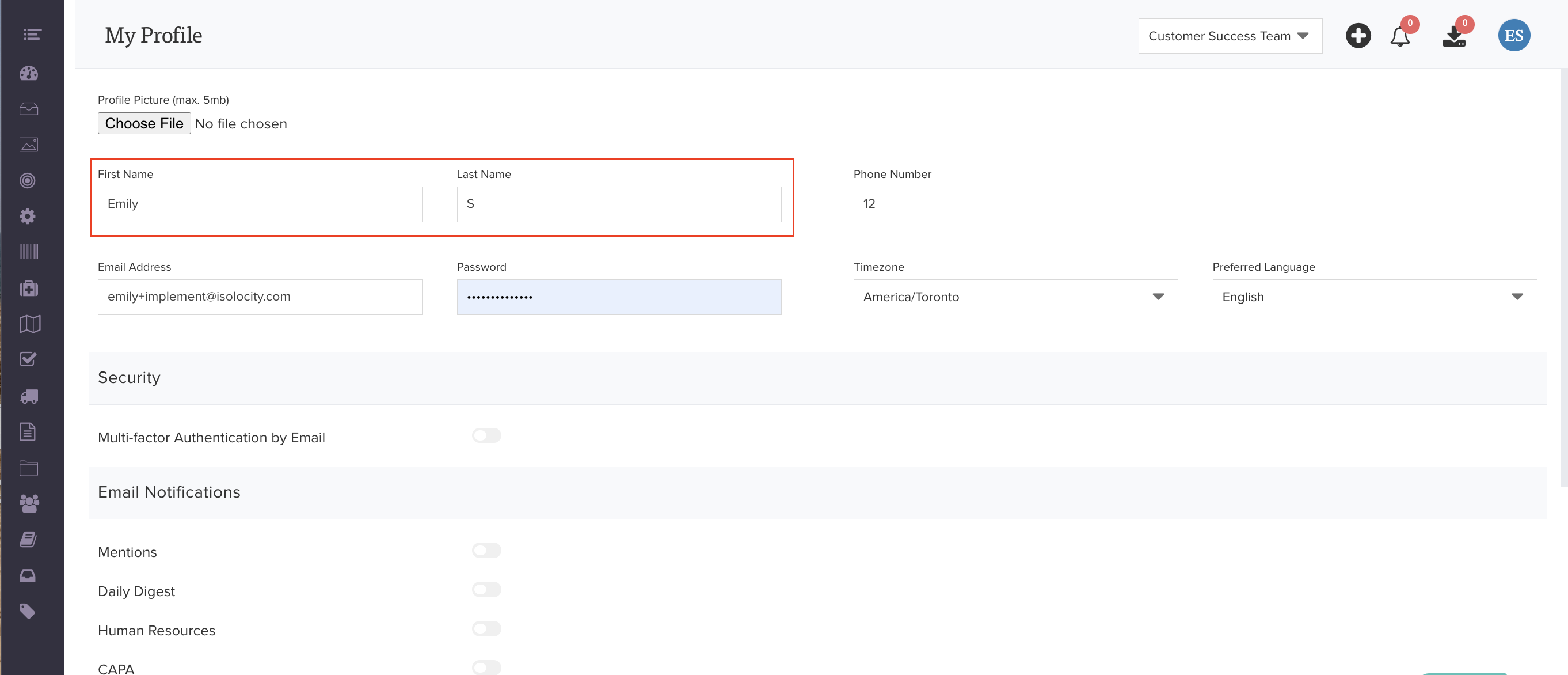
Task: Expand the Preferred Language dropdown
Action: point(1374,297)
